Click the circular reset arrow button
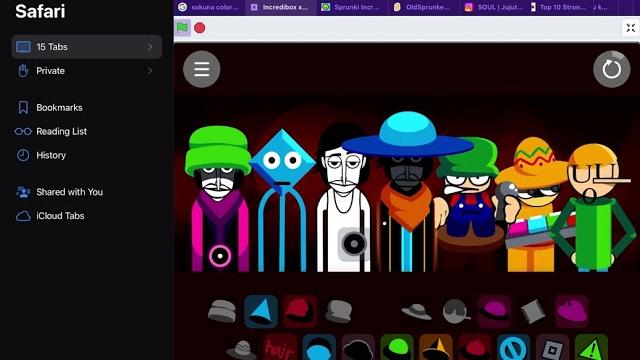Viewport: 640px width, 360px height. pyautogui.click(x=611, y=69)
